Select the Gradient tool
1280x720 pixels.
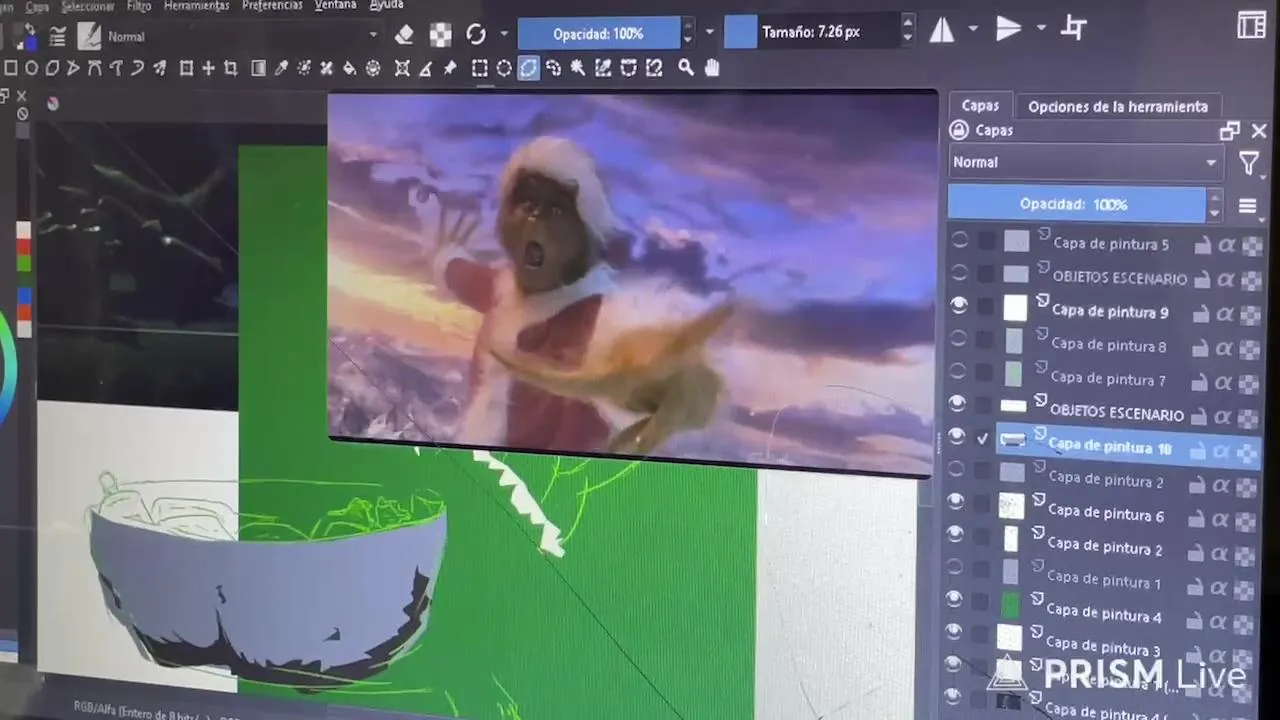tap(258, 68)
